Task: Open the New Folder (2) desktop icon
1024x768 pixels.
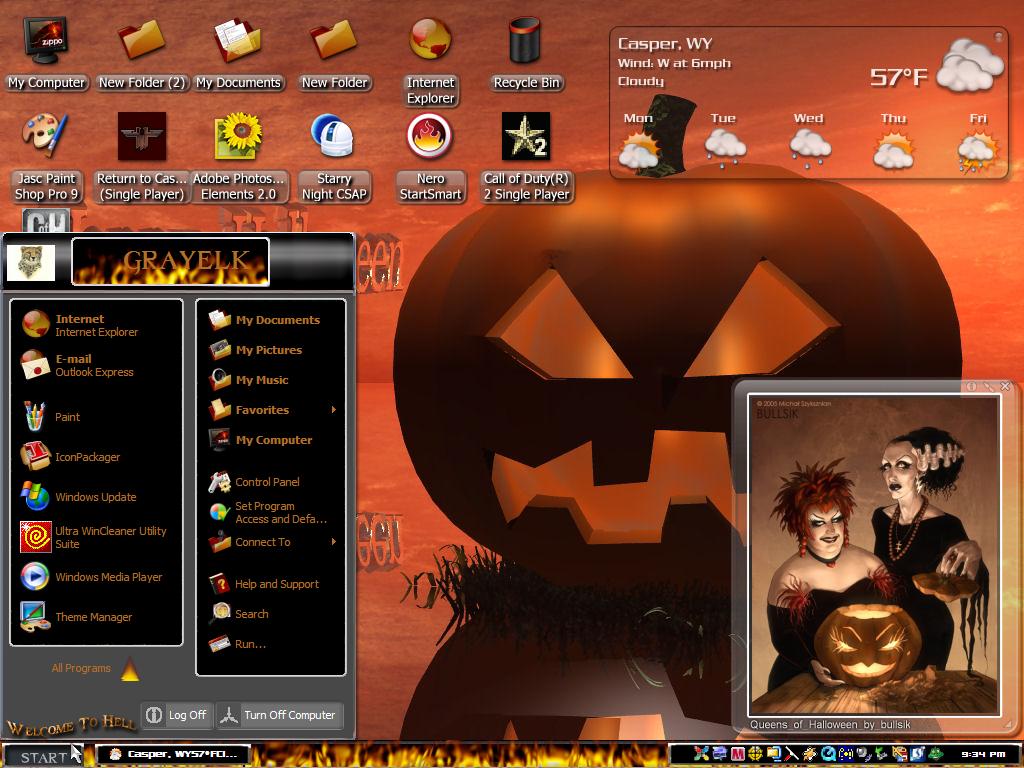Action: coord(142,54)
